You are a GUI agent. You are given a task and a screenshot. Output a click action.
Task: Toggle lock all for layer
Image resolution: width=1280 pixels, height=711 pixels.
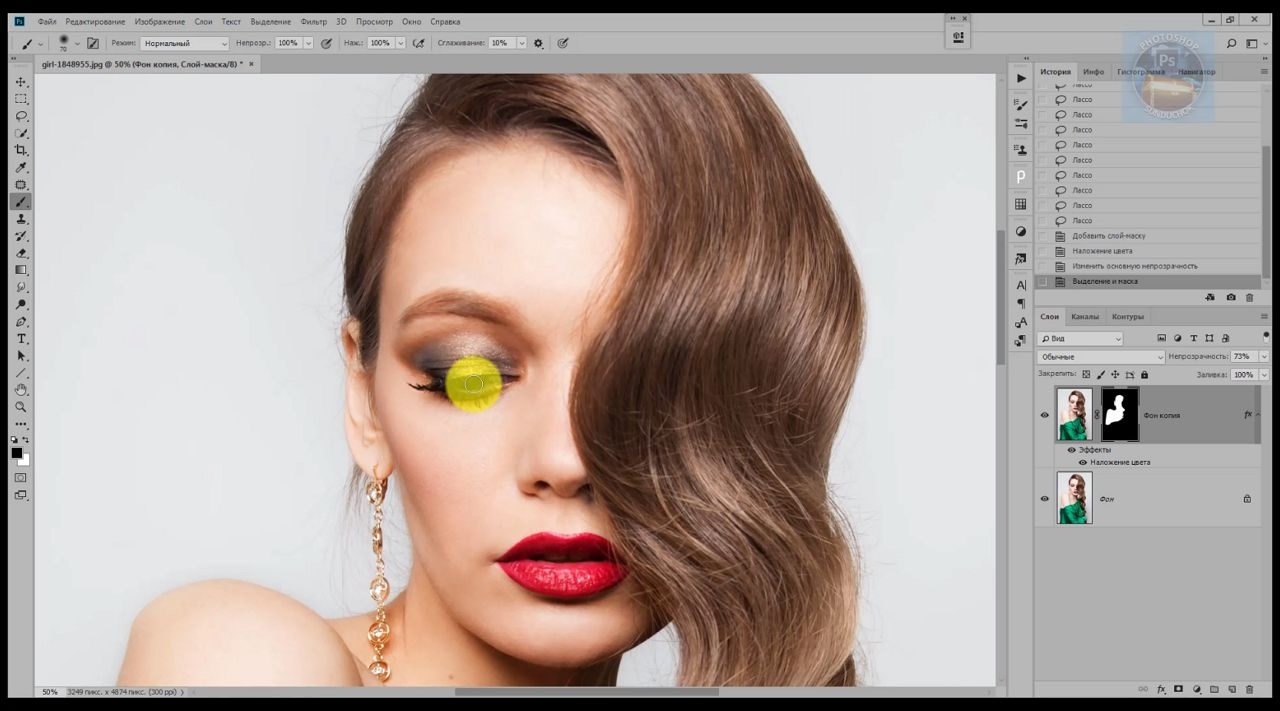coord(1144,374)
